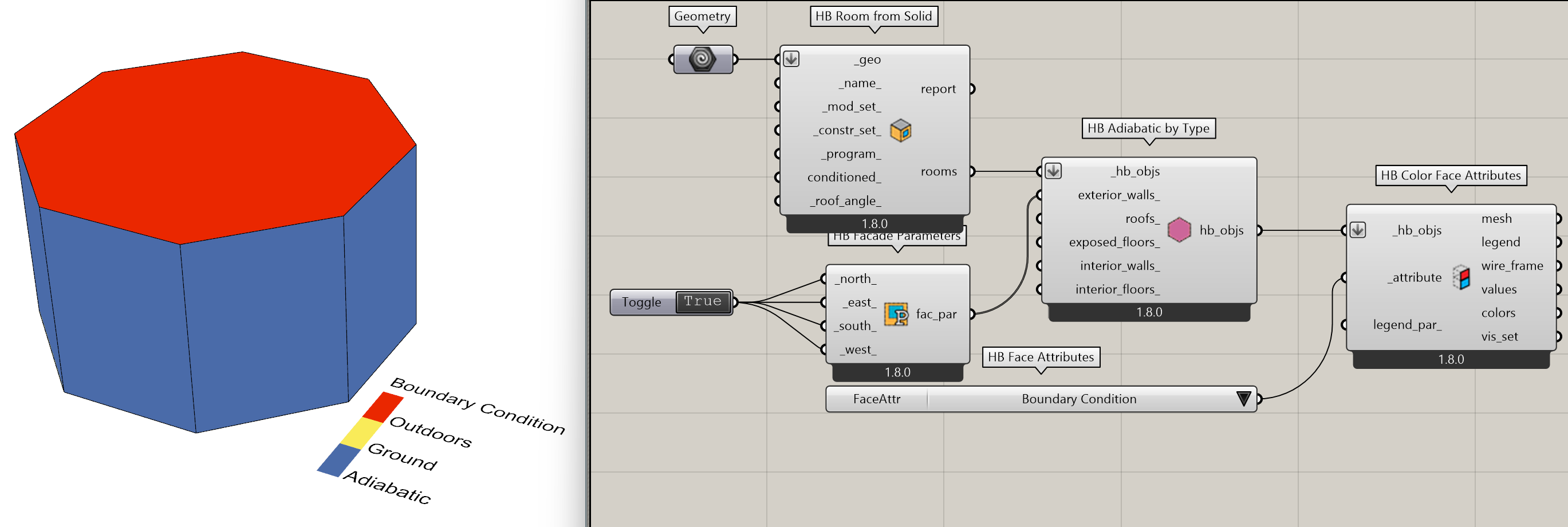1568x527 pixels.
Task: Click the vis_set output parameter
Action: [x=1499, y=336]
